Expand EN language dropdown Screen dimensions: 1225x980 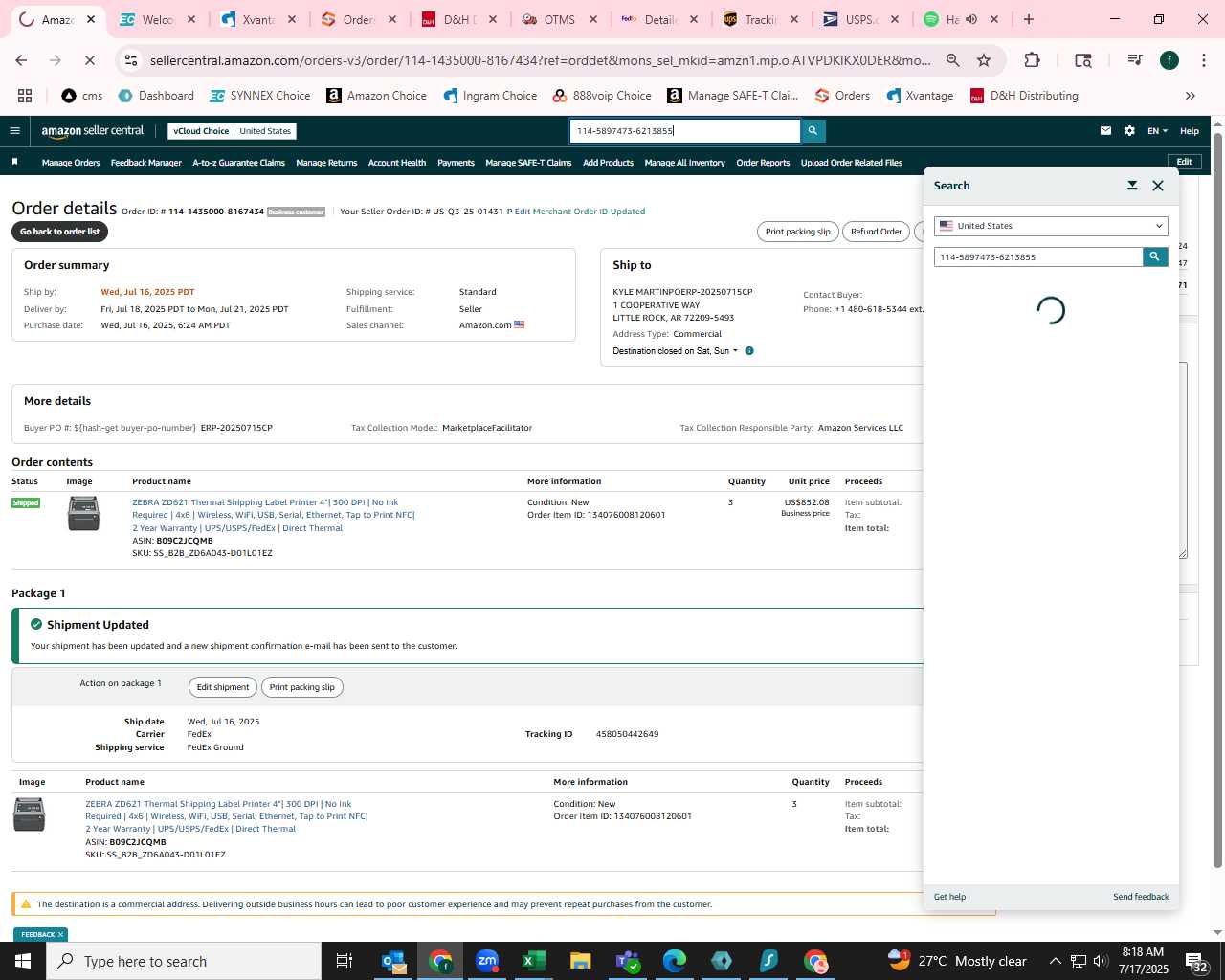click(x=1158, y=131)
